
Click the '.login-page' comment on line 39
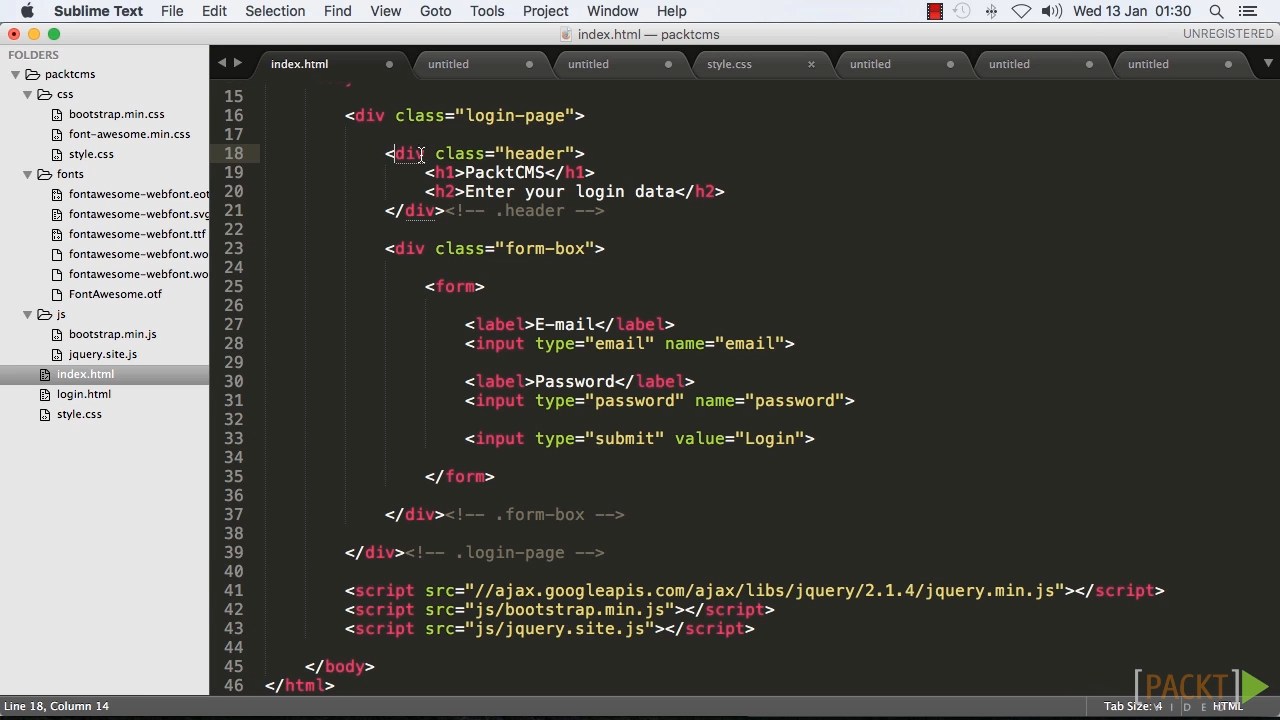coord(505,552)
